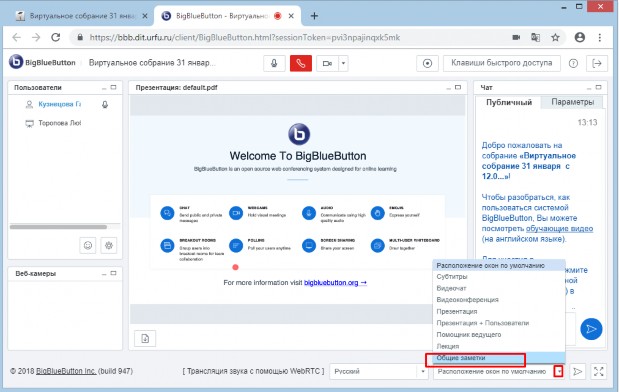Open bigbluebutton.org link in presentation
Image resolution: width=619 pixels, height=392 pixels.
335,283
